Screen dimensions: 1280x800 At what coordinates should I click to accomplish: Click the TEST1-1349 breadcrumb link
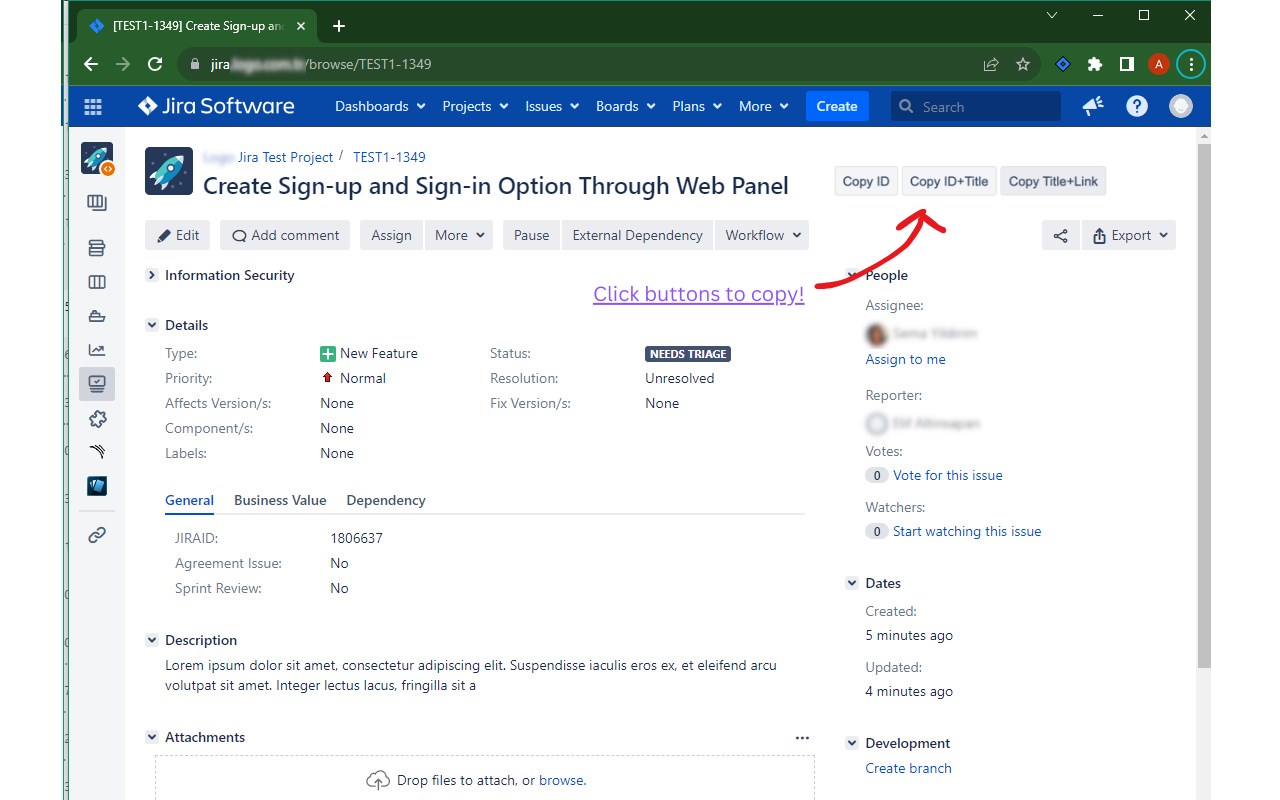pos(389,157)
